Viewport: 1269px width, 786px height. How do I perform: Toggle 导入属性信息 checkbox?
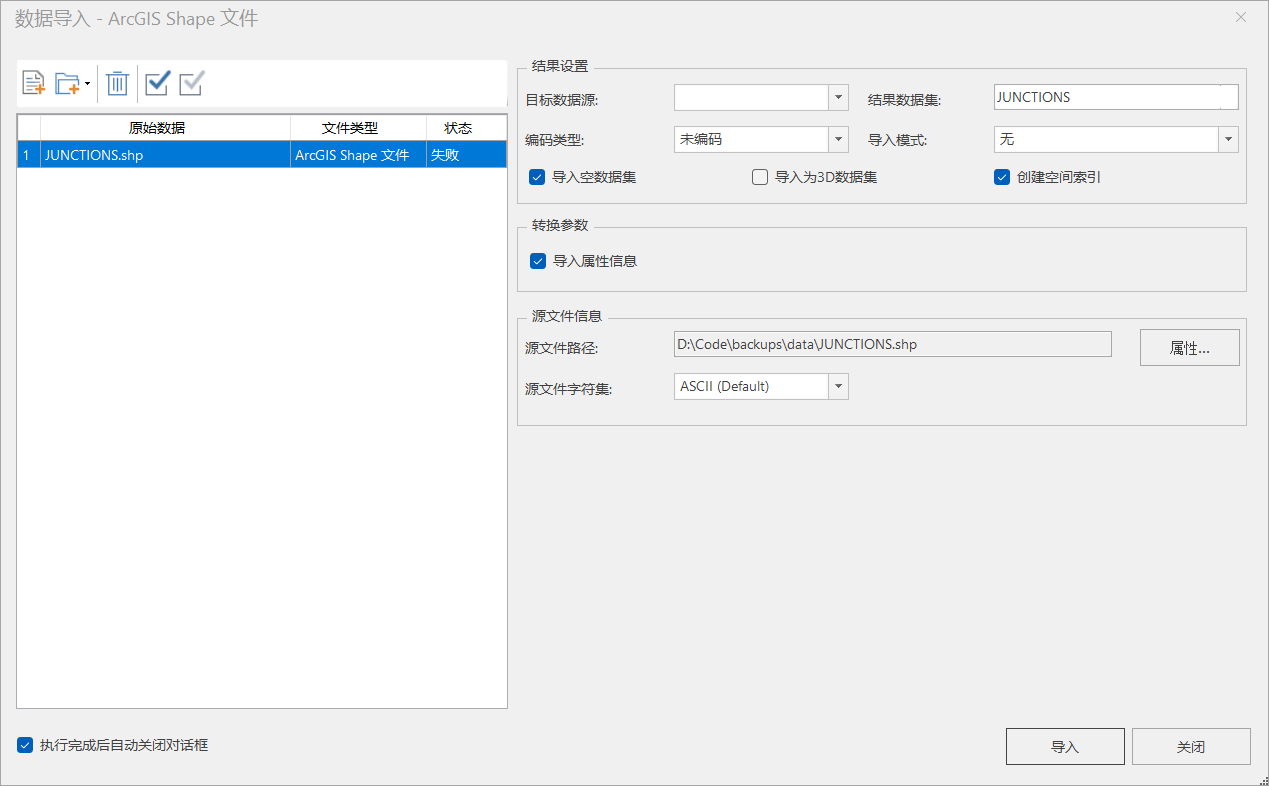[538, 261]
